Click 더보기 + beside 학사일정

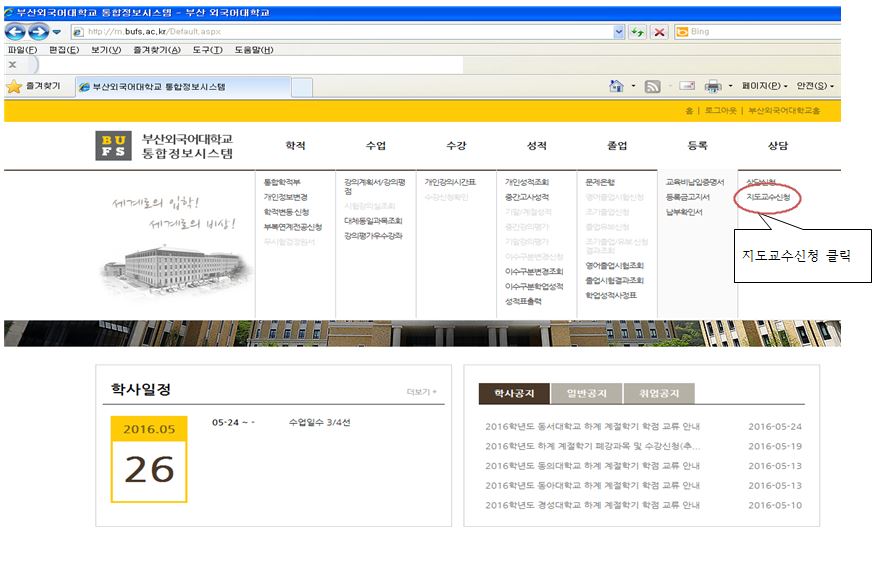(x=421, y=391)
